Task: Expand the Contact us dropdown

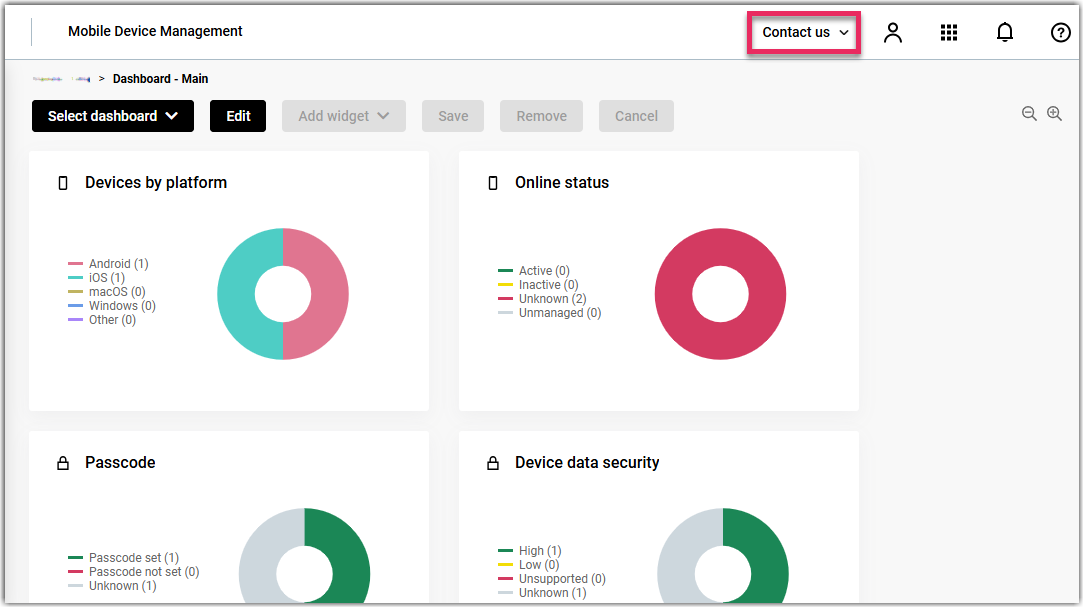Action: (804, 33)
